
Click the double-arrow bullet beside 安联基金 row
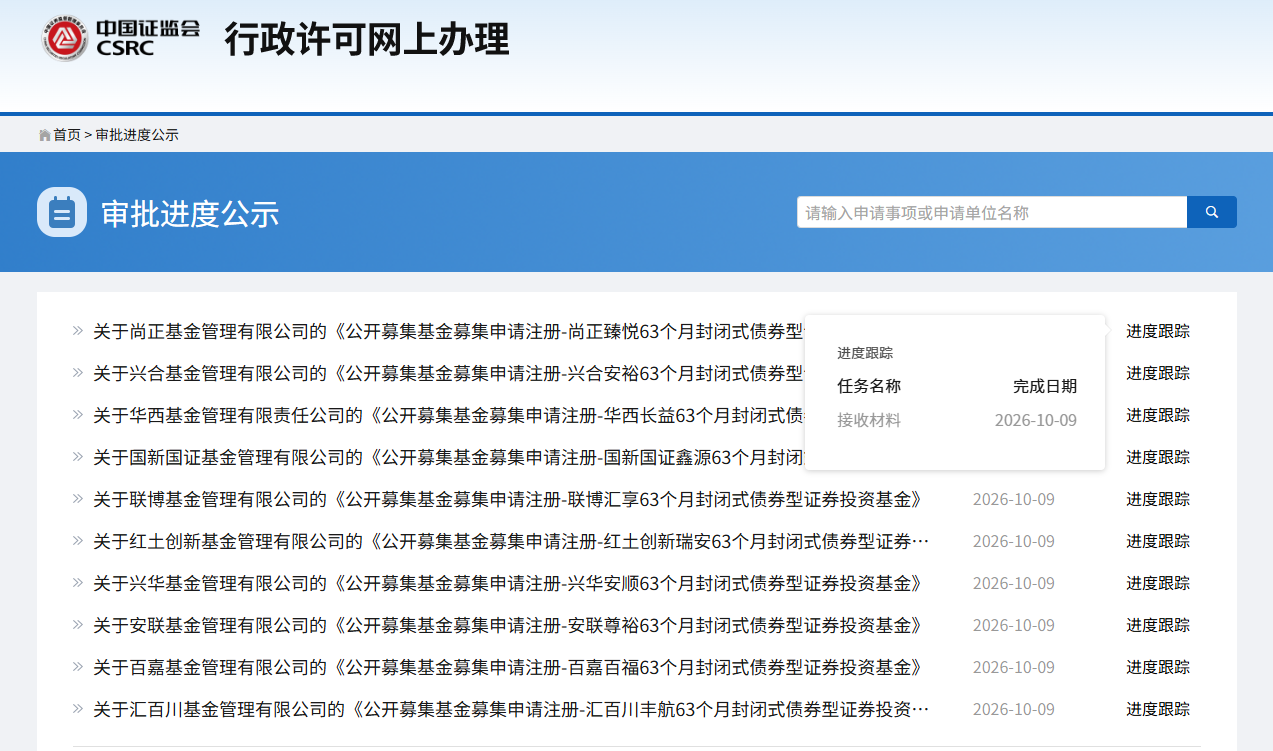pos(78,624)
